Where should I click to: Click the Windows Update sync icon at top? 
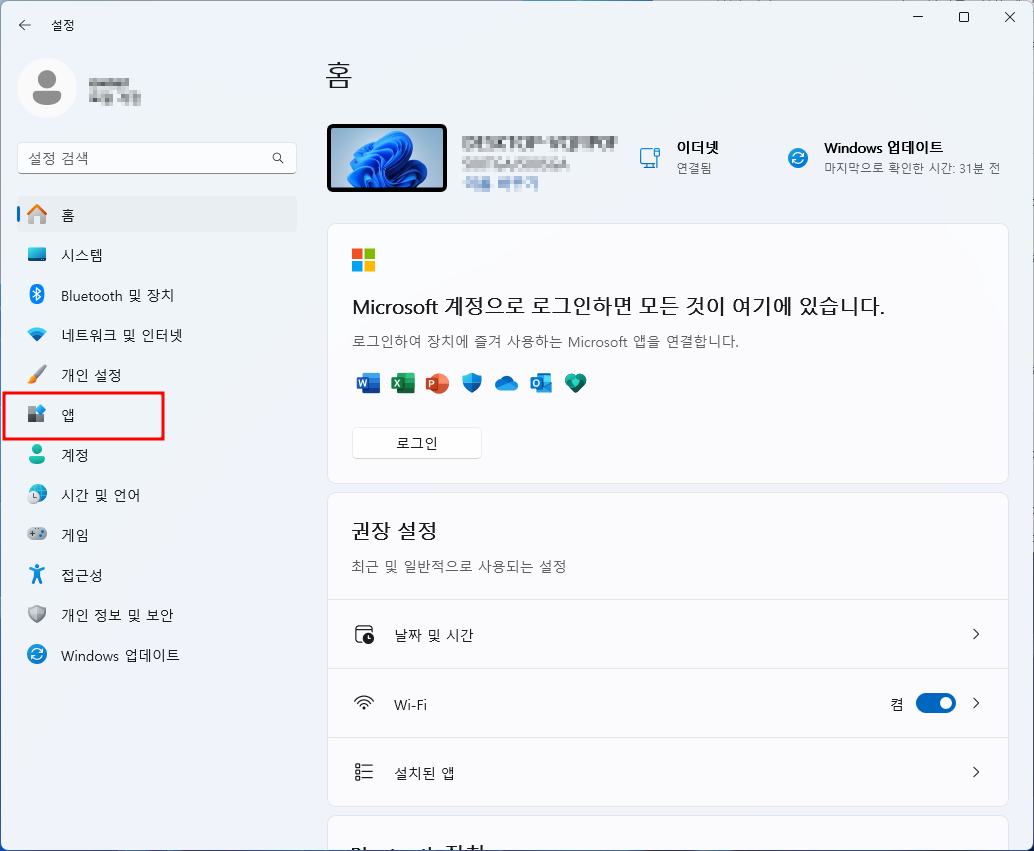click(x=798, y=158)
